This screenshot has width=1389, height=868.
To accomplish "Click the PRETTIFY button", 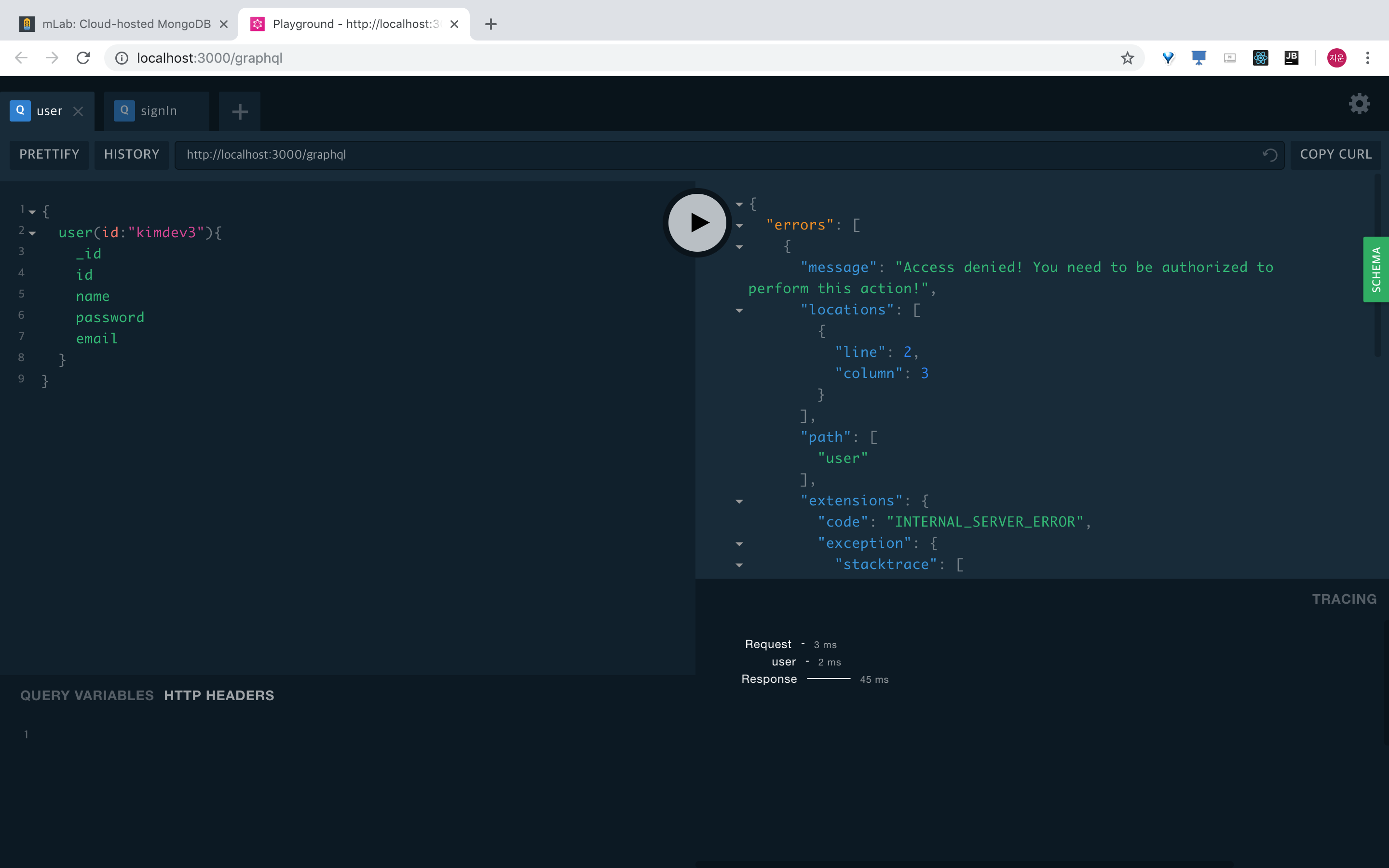I will 49,154.
